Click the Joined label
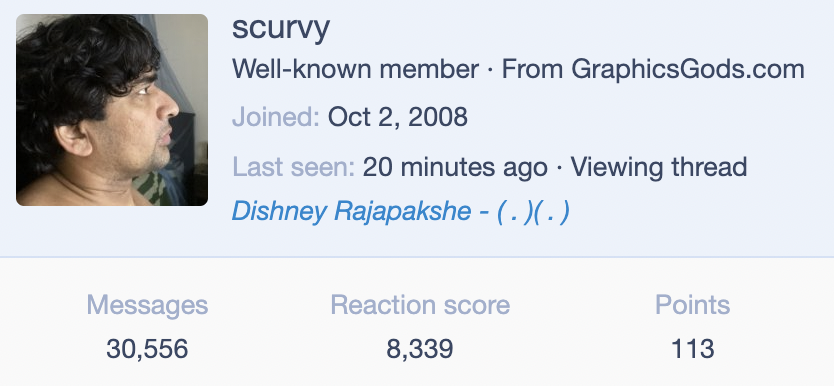This screenshot has height=386, width=834. [276, 118]
